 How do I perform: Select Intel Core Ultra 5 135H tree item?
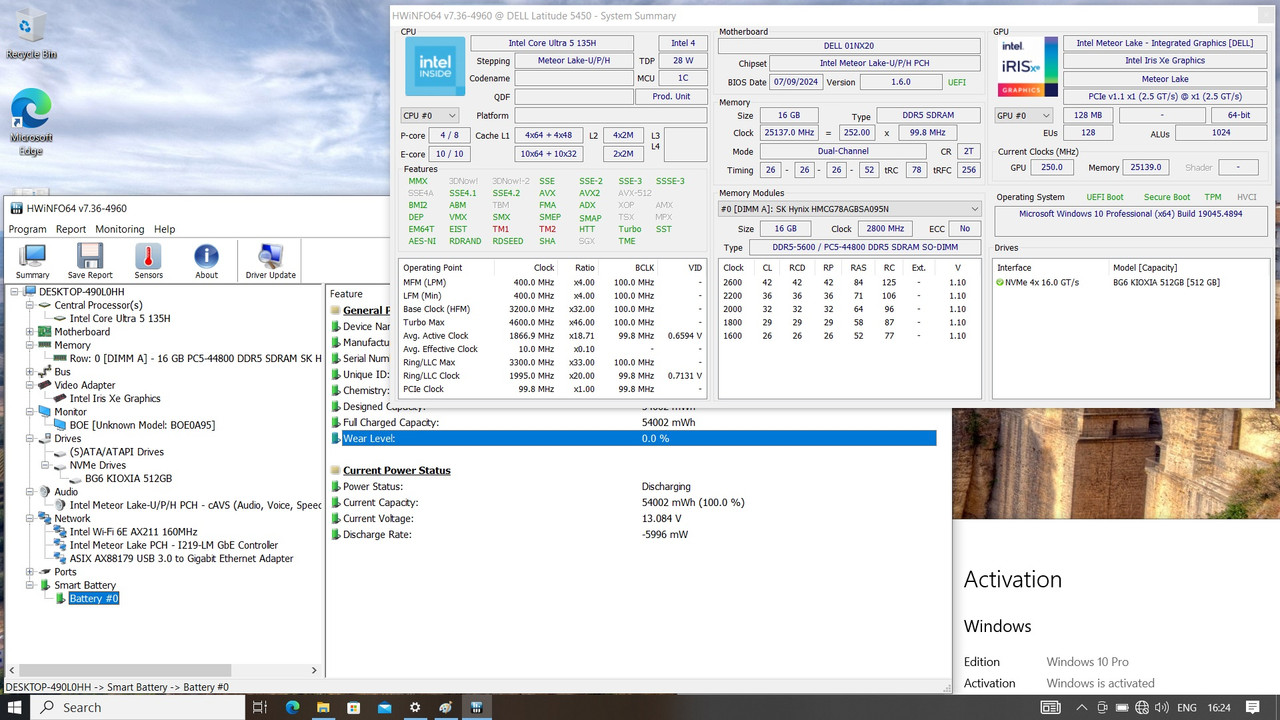click(120, 319)
